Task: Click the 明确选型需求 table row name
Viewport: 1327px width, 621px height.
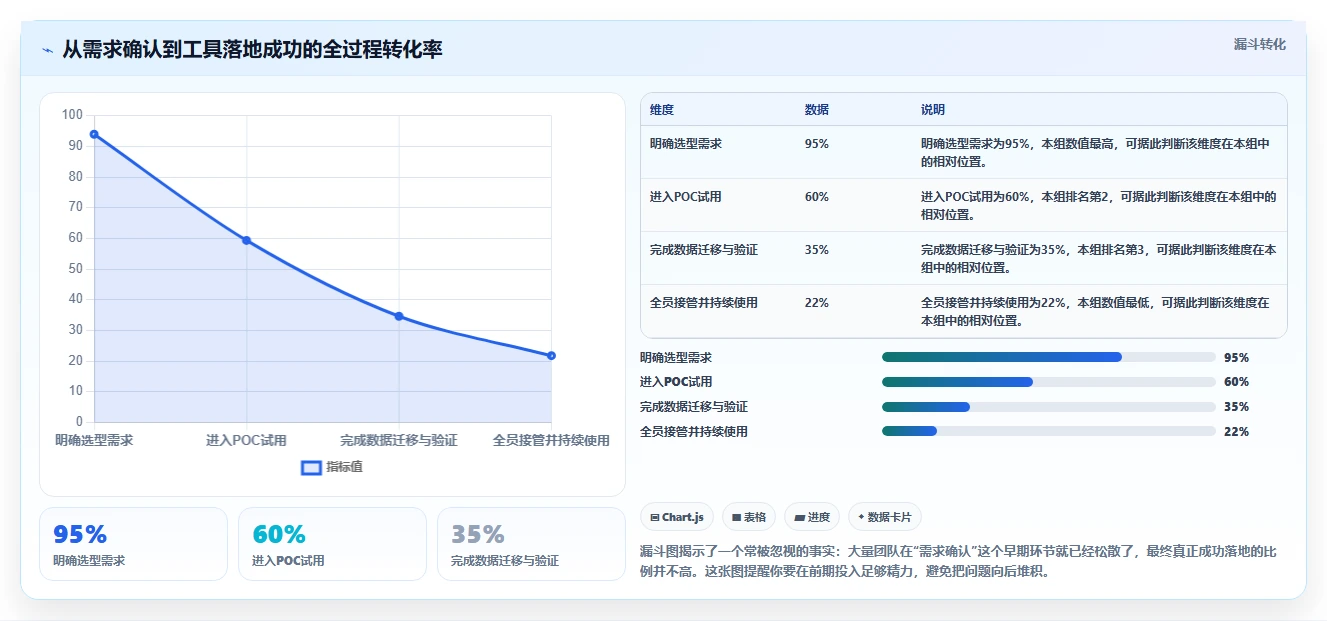Action: 686,144
